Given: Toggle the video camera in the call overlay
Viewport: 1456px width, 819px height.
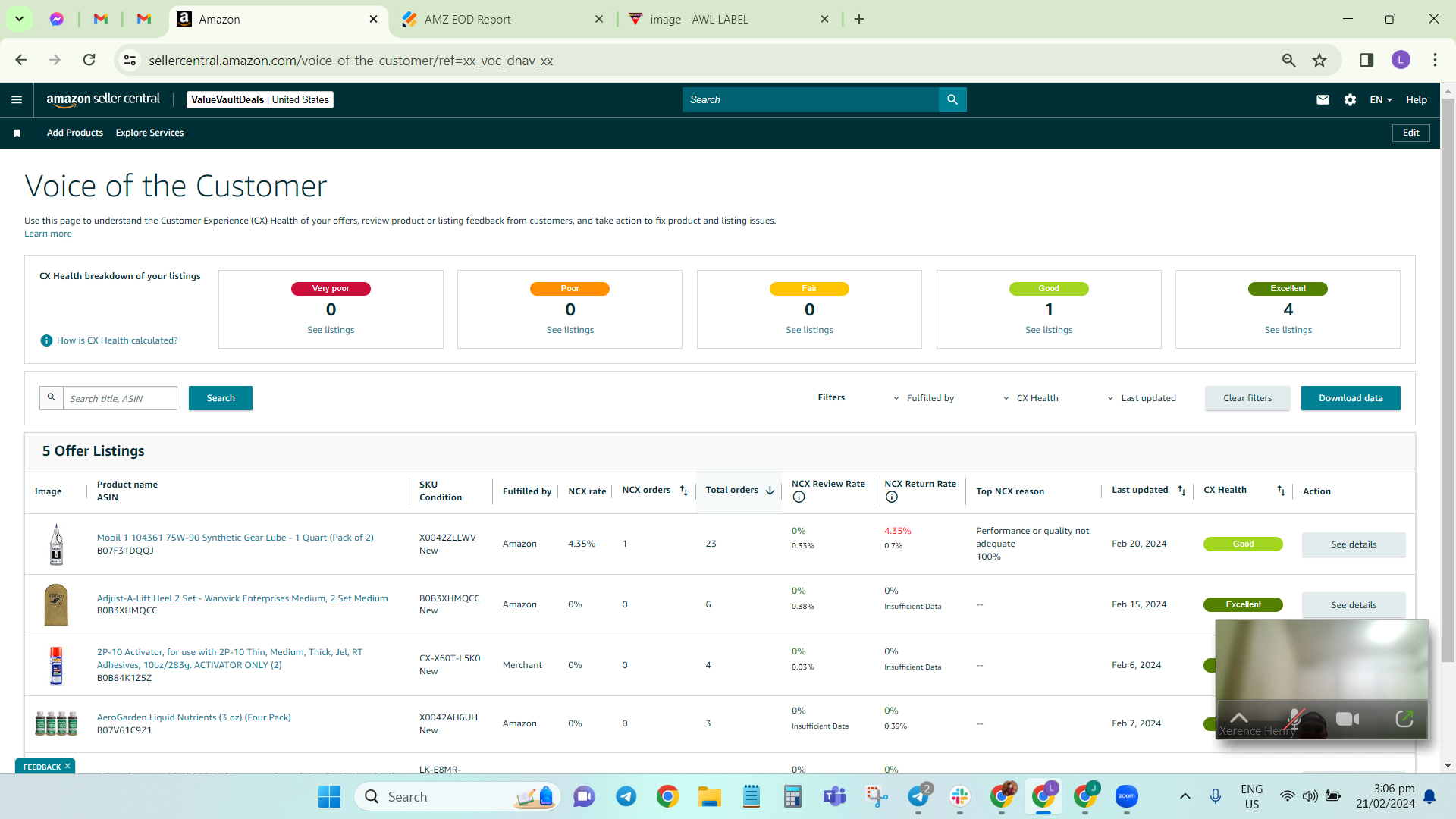Looking at the screenshot, I should [x=1348, y=719].
